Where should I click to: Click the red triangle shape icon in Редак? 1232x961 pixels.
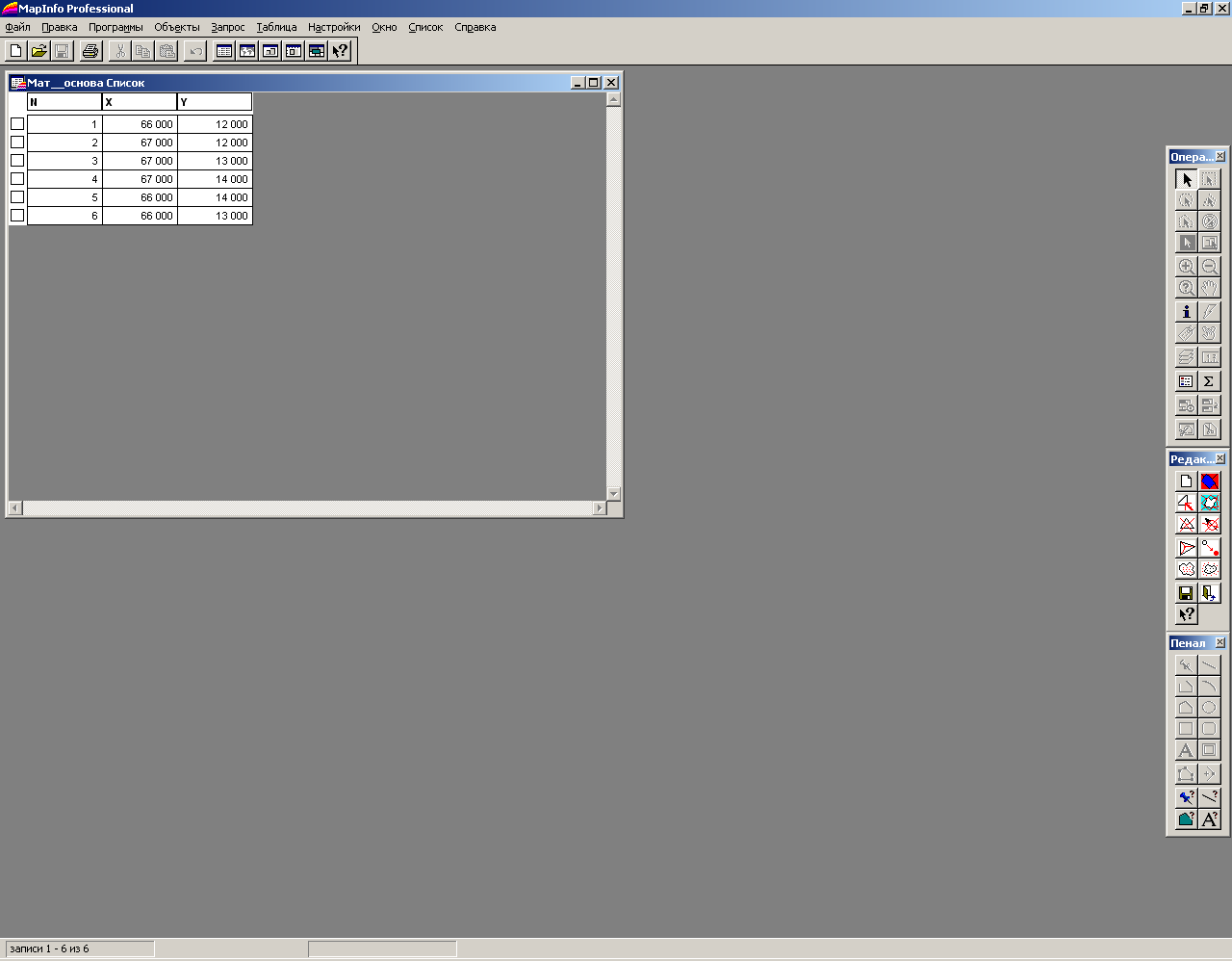point(1186,548)
